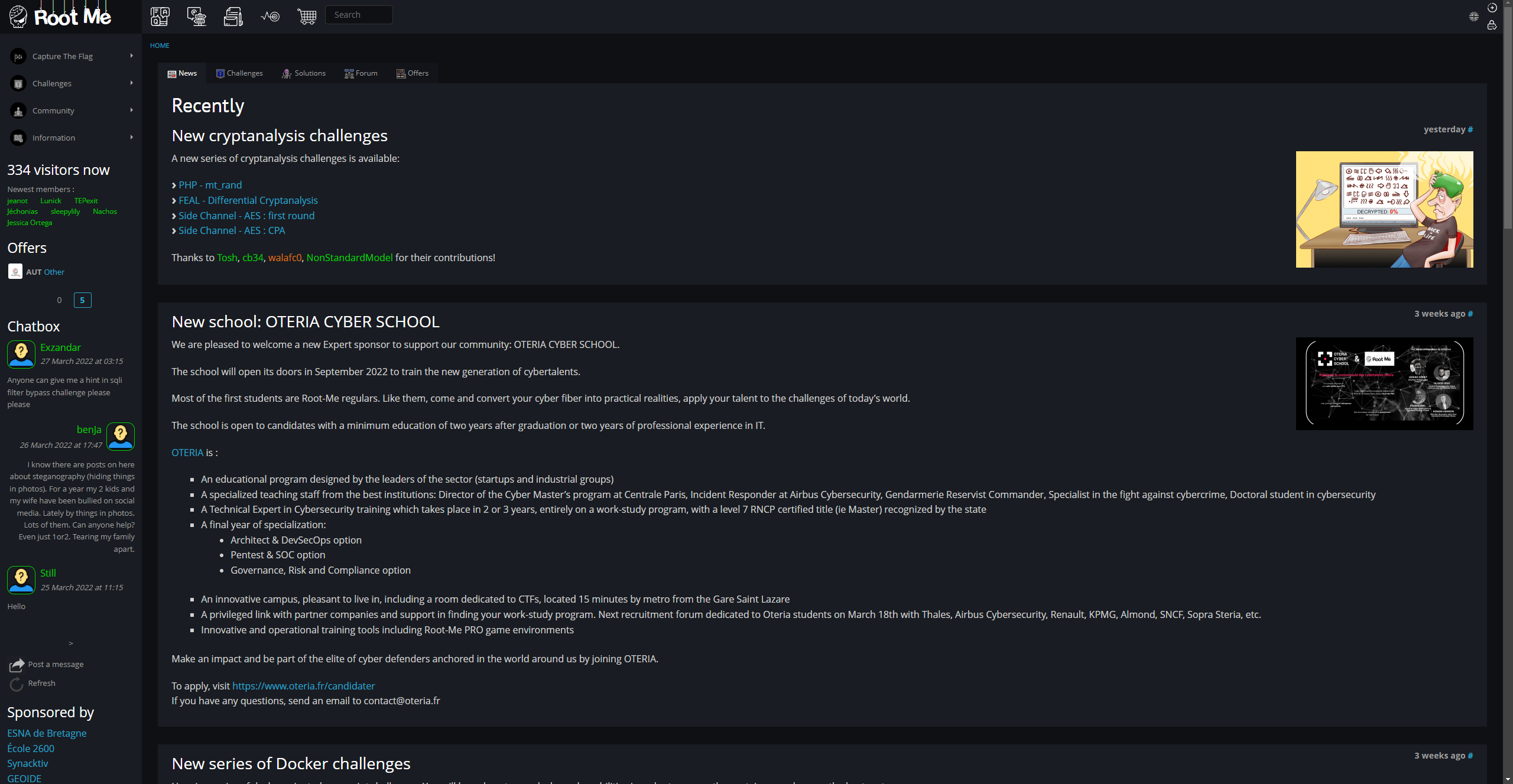Open the Q&A chat icon in top bar

click(160, 16)
